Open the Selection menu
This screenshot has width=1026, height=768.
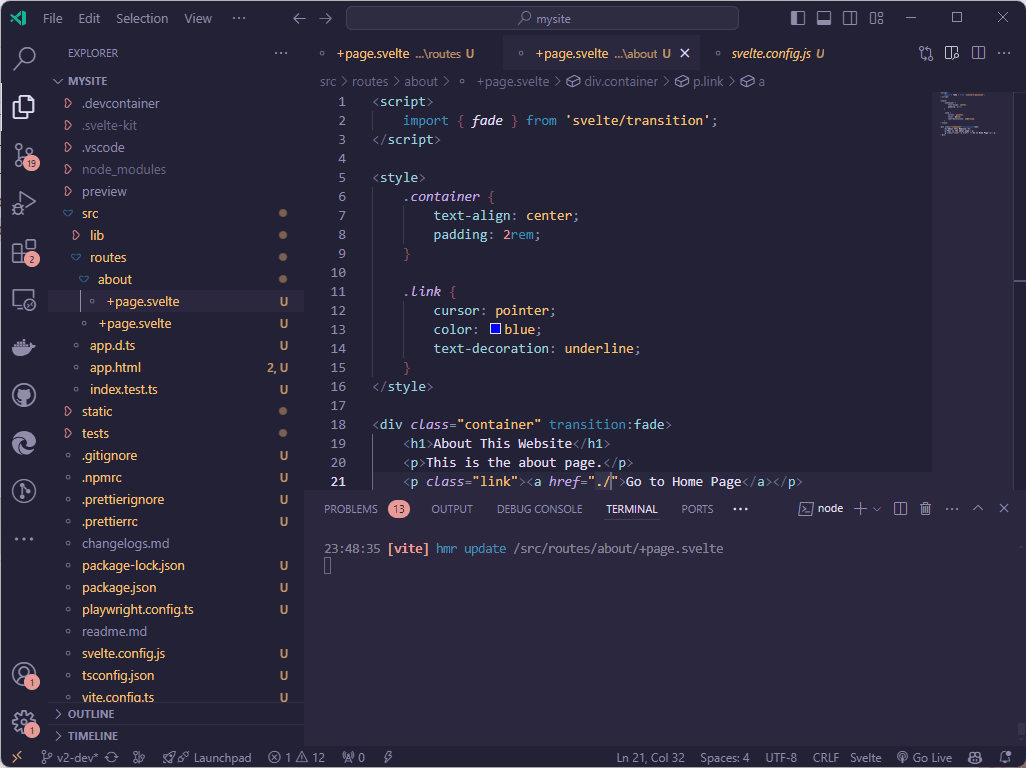142,18
